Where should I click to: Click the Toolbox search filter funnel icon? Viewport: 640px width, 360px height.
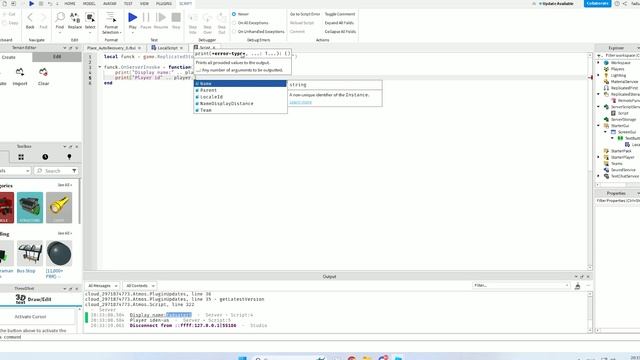tap(74, 171)
